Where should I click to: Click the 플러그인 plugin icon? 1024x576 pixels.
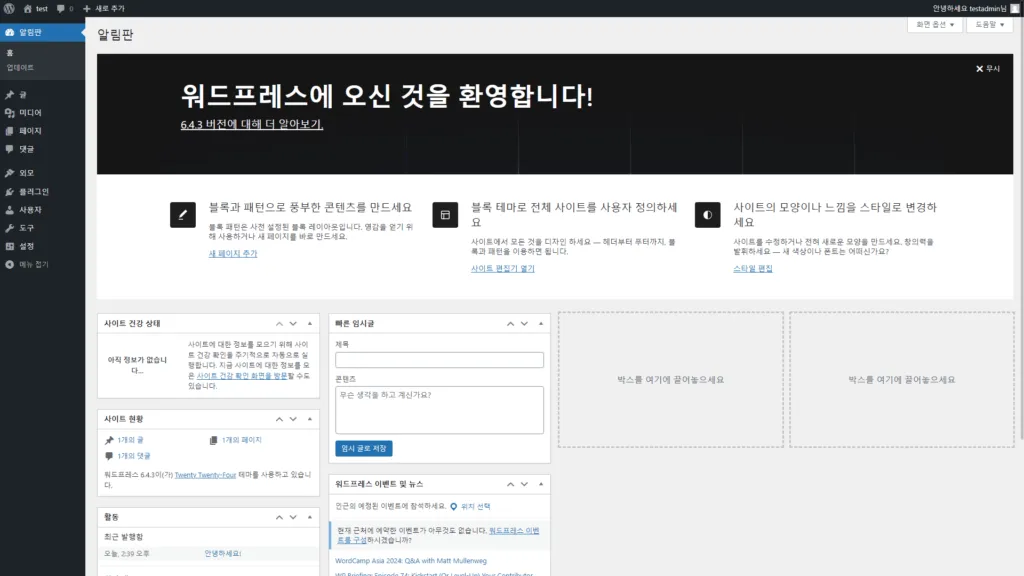click(x=10, y=193)
